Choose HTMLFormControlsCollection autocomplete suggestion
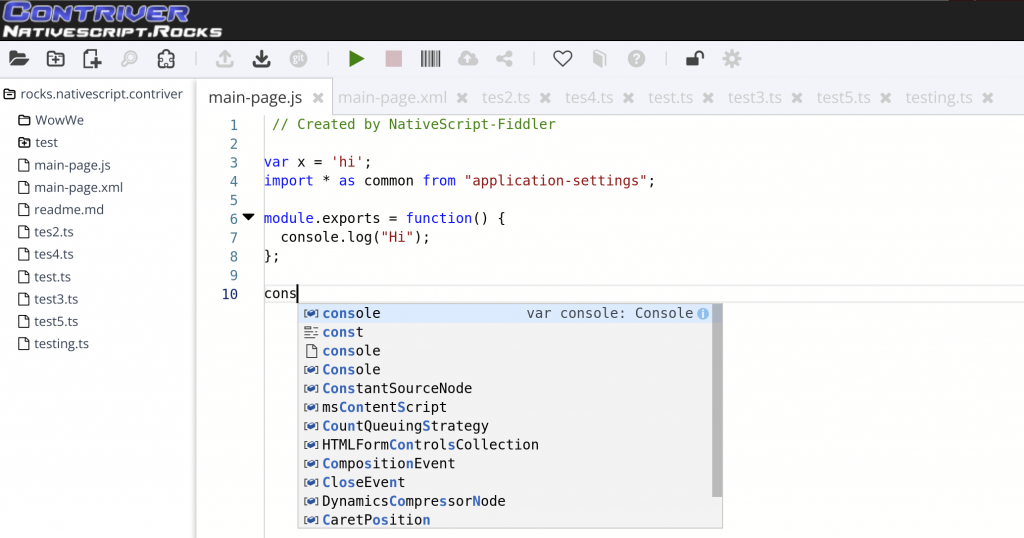The width and height of the screenshot is (1024, 538). pos(505,445)
